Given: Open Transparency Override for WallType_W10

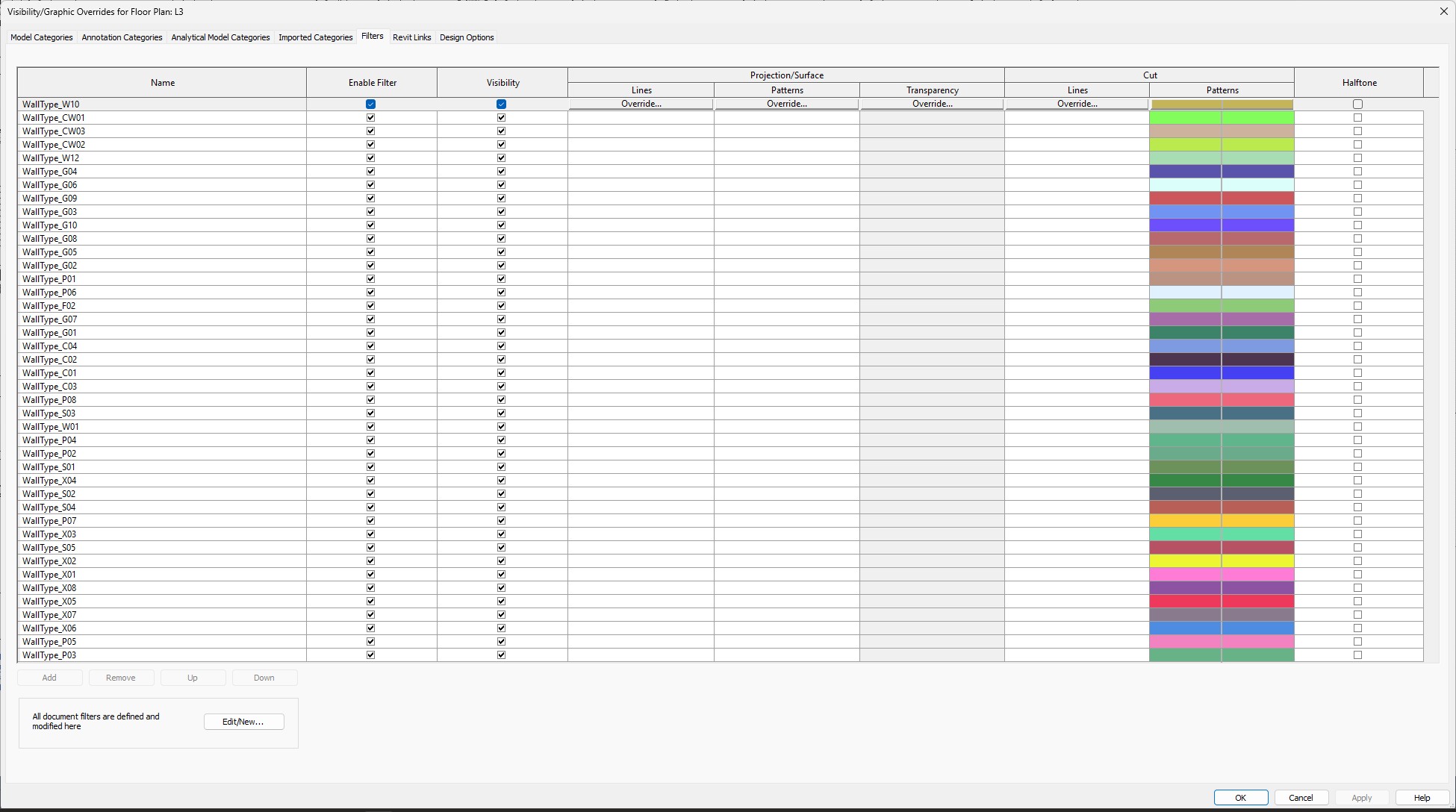Looking at the screenshot, I should pyautogui.click(x=932, y=104).
